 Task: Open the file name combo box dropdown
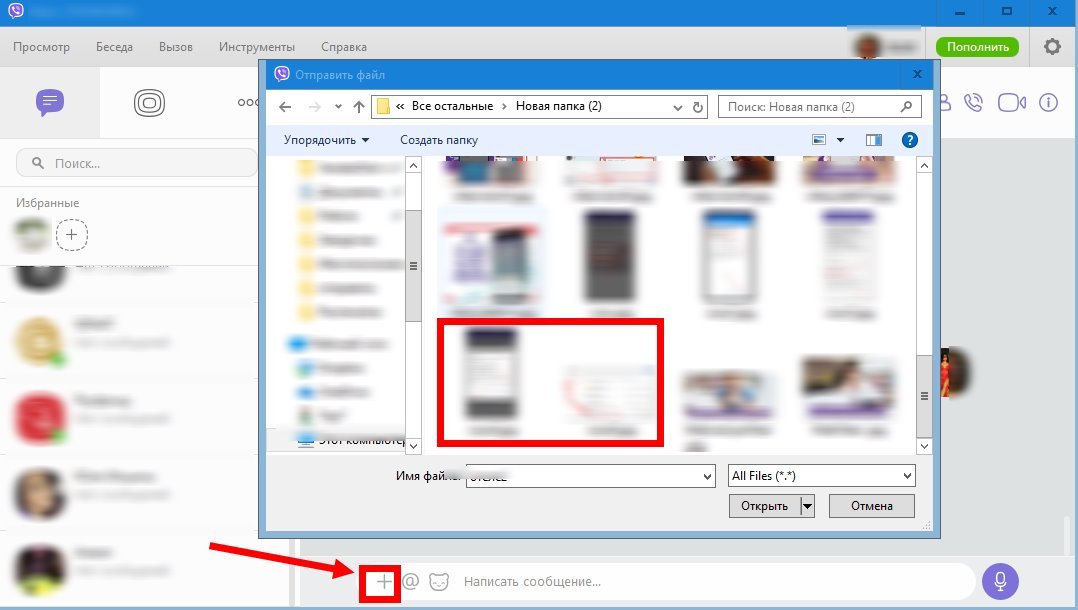708,476
